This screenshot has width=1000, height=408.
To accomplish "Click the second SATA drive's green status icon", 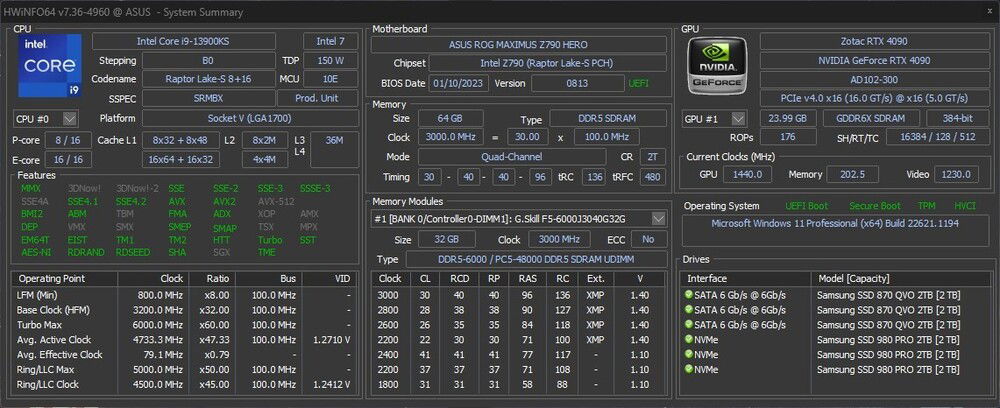I will pos(689,309).
